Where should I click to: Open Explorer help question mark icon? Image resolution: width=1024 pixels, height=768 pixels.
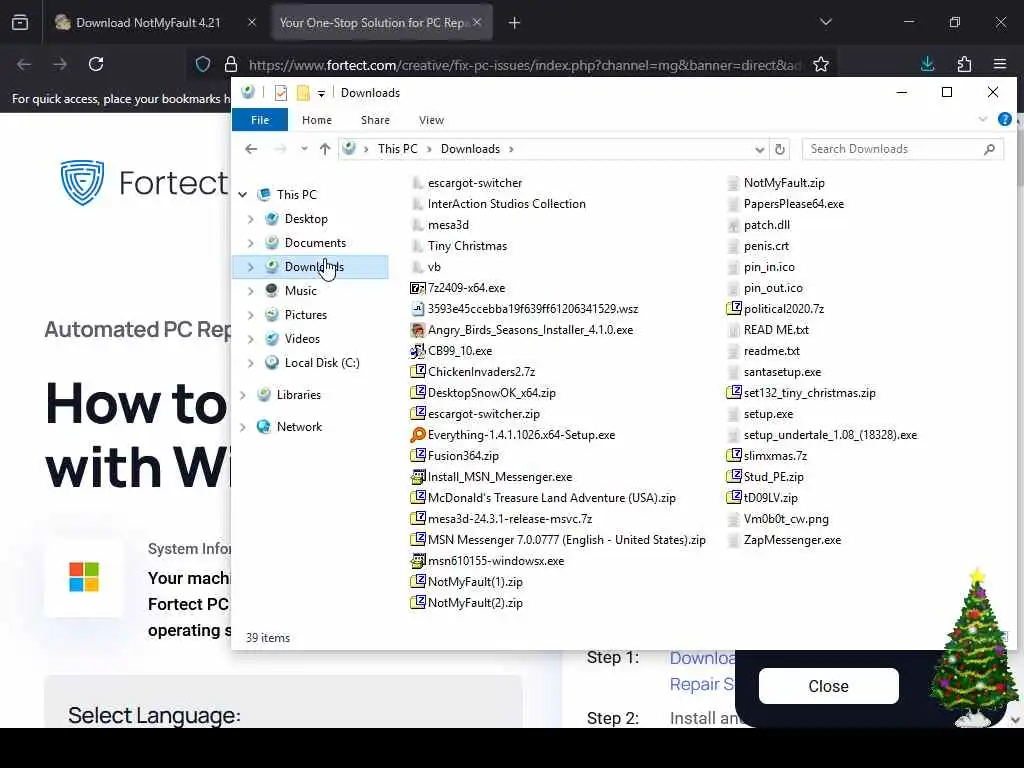pyautogui.click(x=1004, y=120)
